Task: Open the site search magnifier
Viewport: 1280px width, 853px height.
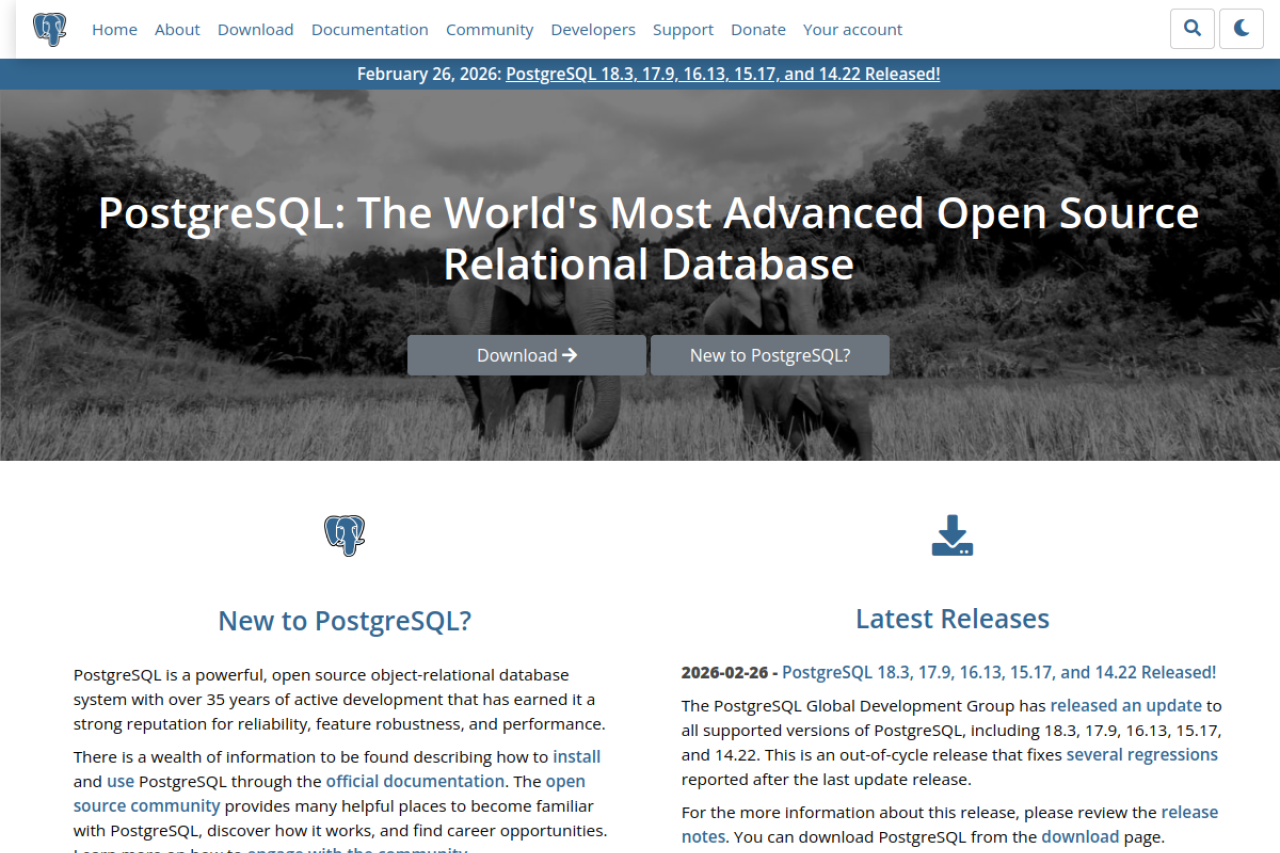Action: (x=1192, y=28)
